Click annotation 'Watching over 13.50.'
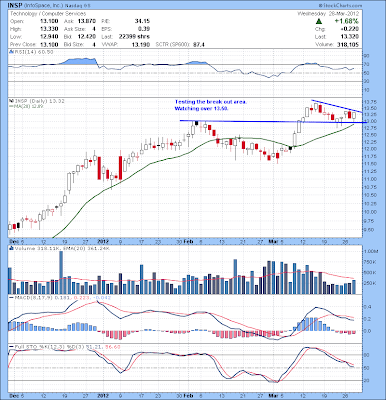Viewport: 386px width, 400px height. pos(201,109)
